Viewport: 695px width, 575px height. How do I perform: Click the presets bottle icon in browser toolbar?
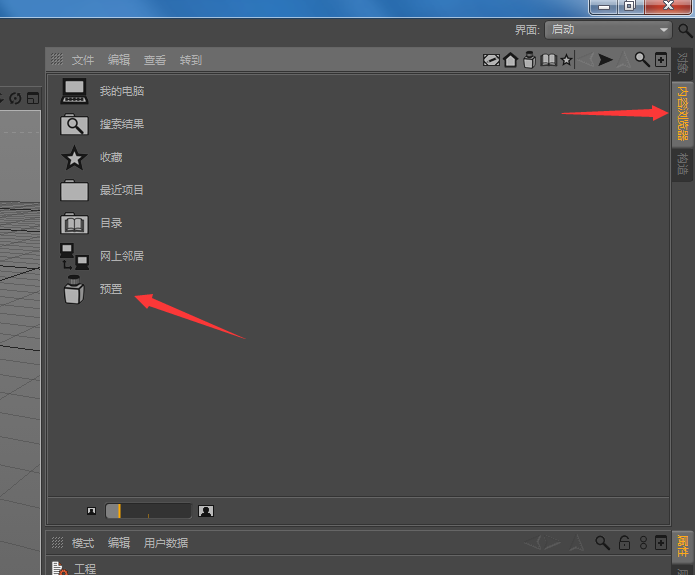click(x=529, y=60)
